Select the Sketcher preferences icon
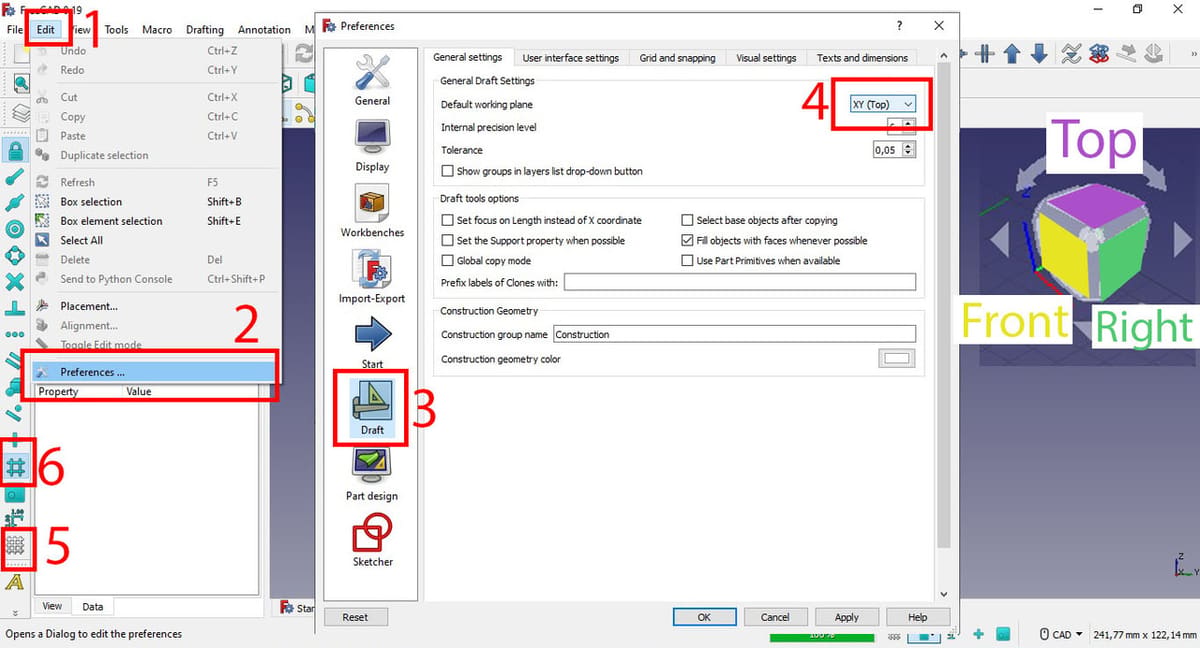1200x648 pixels. (x=372, y=540)
